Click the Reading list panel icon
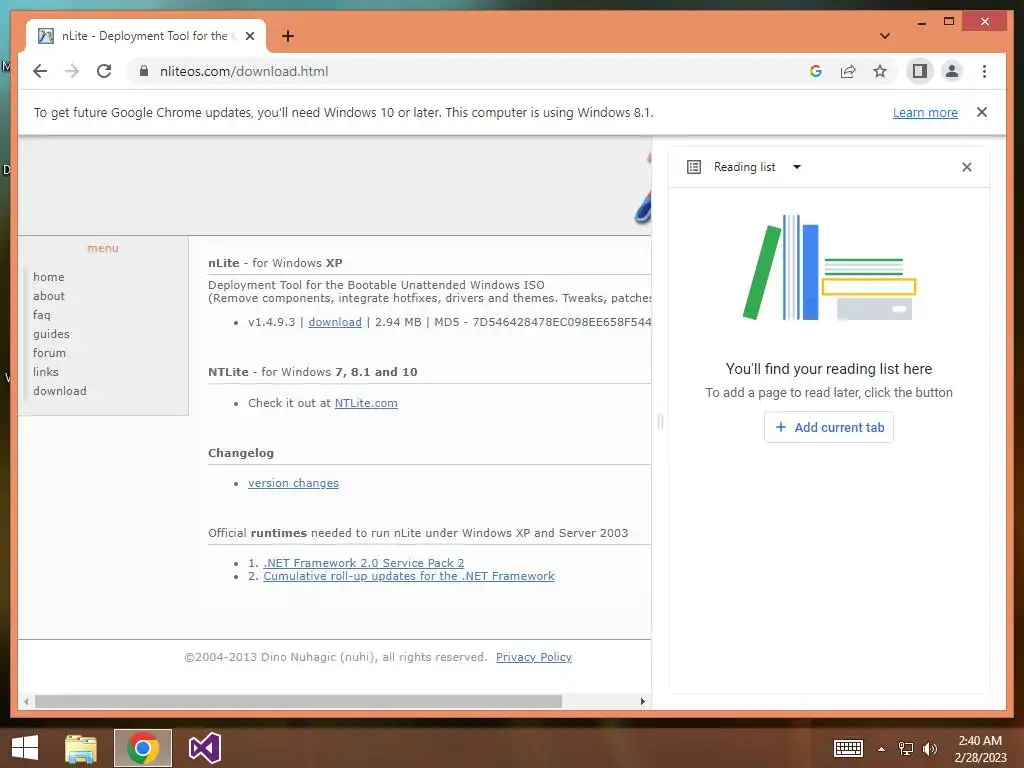 click(694, 167)
